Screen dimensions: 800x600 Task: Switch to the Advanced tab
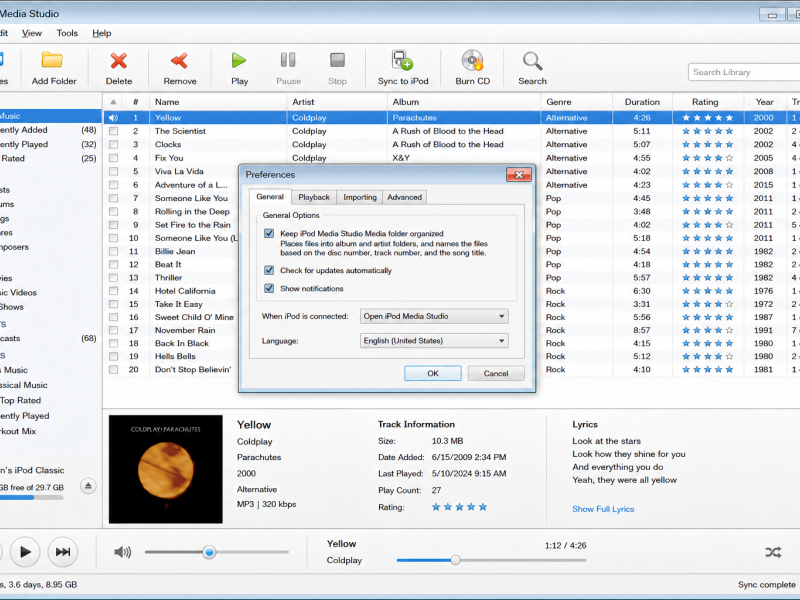point(405,197)
